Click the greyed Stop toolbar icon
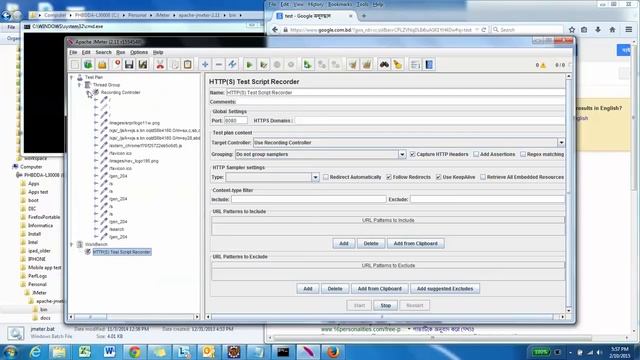The height and width of the screenshot is (360, 640). pos(277,64)
